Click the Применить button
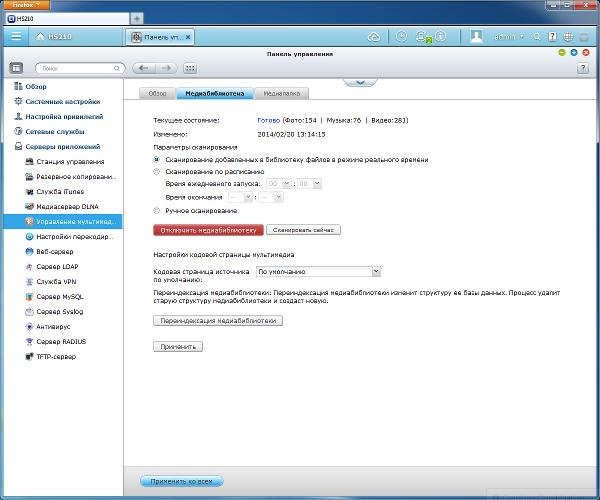The height and width of the screenshot is (500, 600). pyautogui.click(x=178, y=347)
